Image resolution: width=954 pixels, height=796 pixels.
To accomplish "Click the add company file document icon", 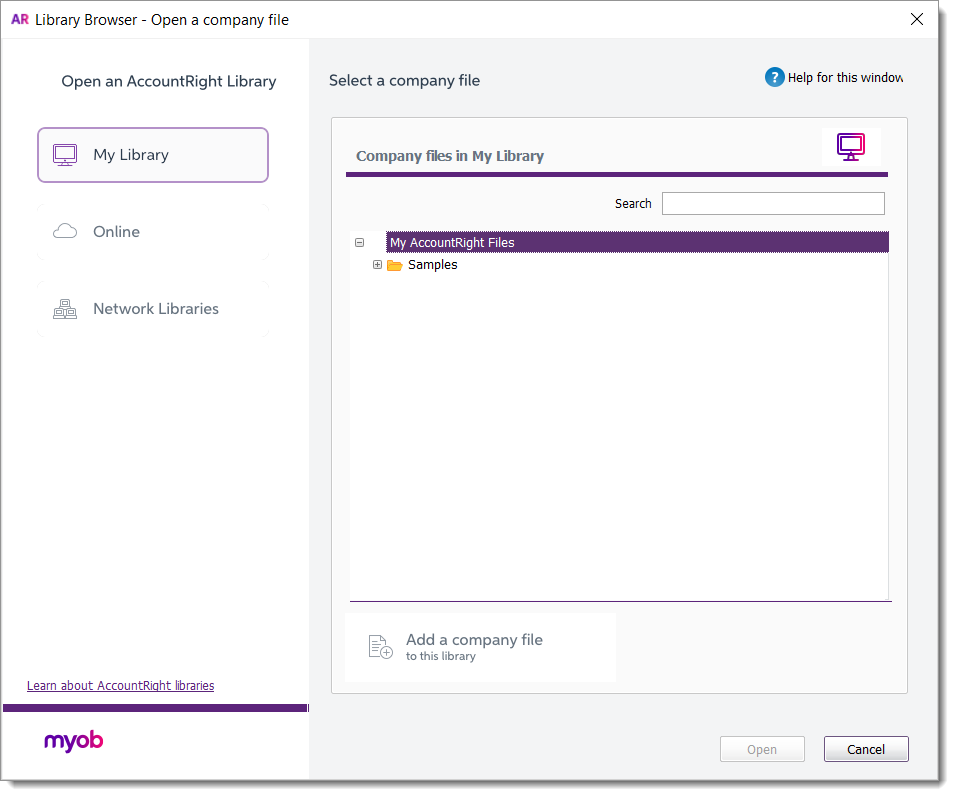I will click(380, 646).
